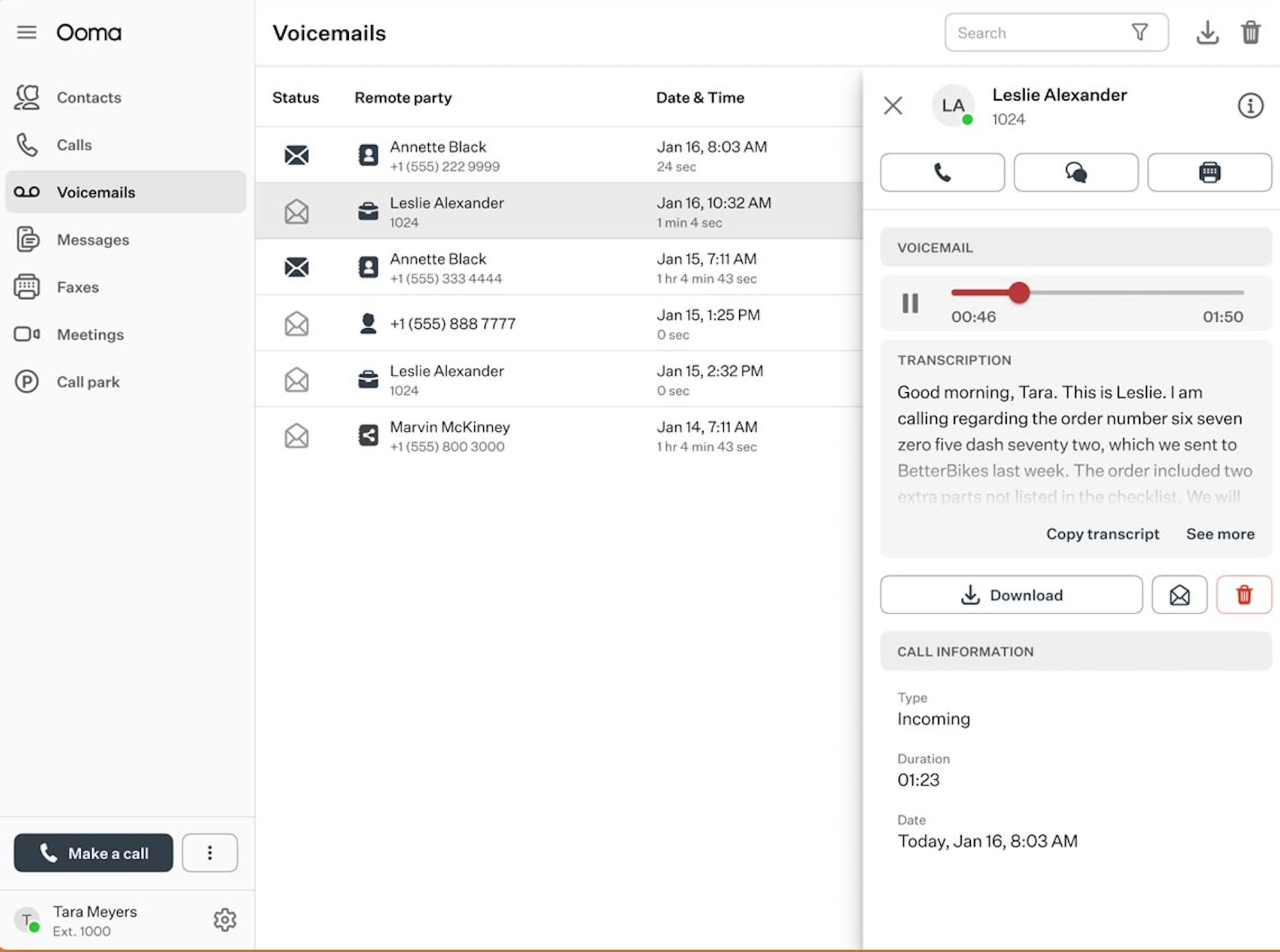The width and height of the screenshot is (1280, 952).
Task: Copy transcript of the voicemail
Action: [x=1102, y=534]
